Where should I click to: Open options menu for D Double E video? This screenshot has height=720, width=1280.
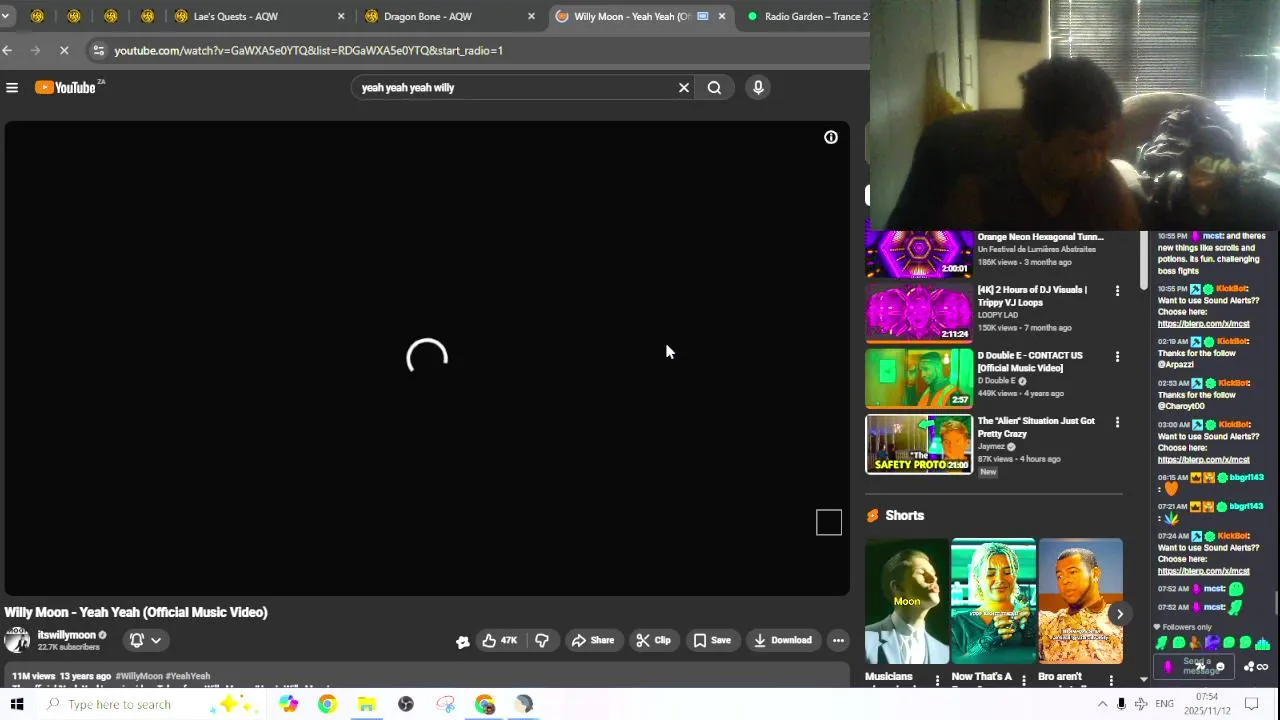coord(1117,357)
